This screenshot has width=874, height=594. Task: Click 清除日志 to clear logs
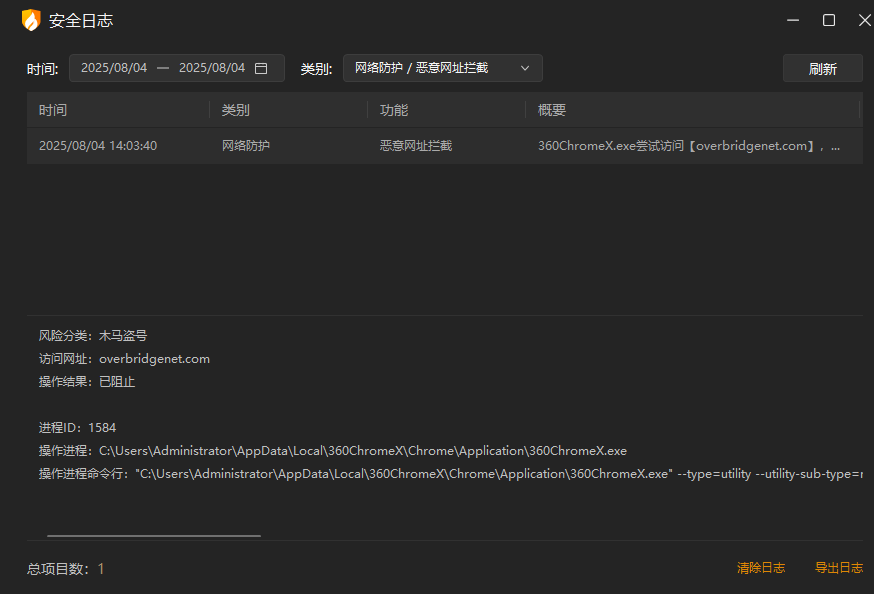[761, 568]
